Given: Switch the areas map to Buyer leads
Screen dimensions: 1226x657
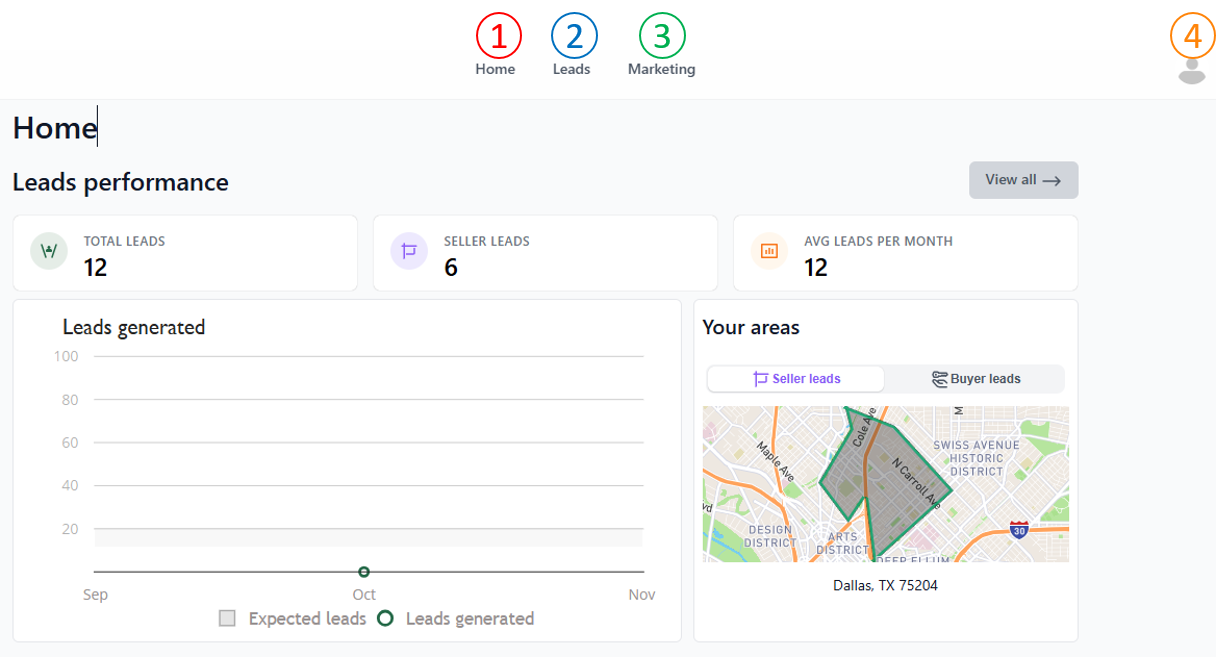Looking at the screenshot, I should pyautogui.click(x=976, y=379).
